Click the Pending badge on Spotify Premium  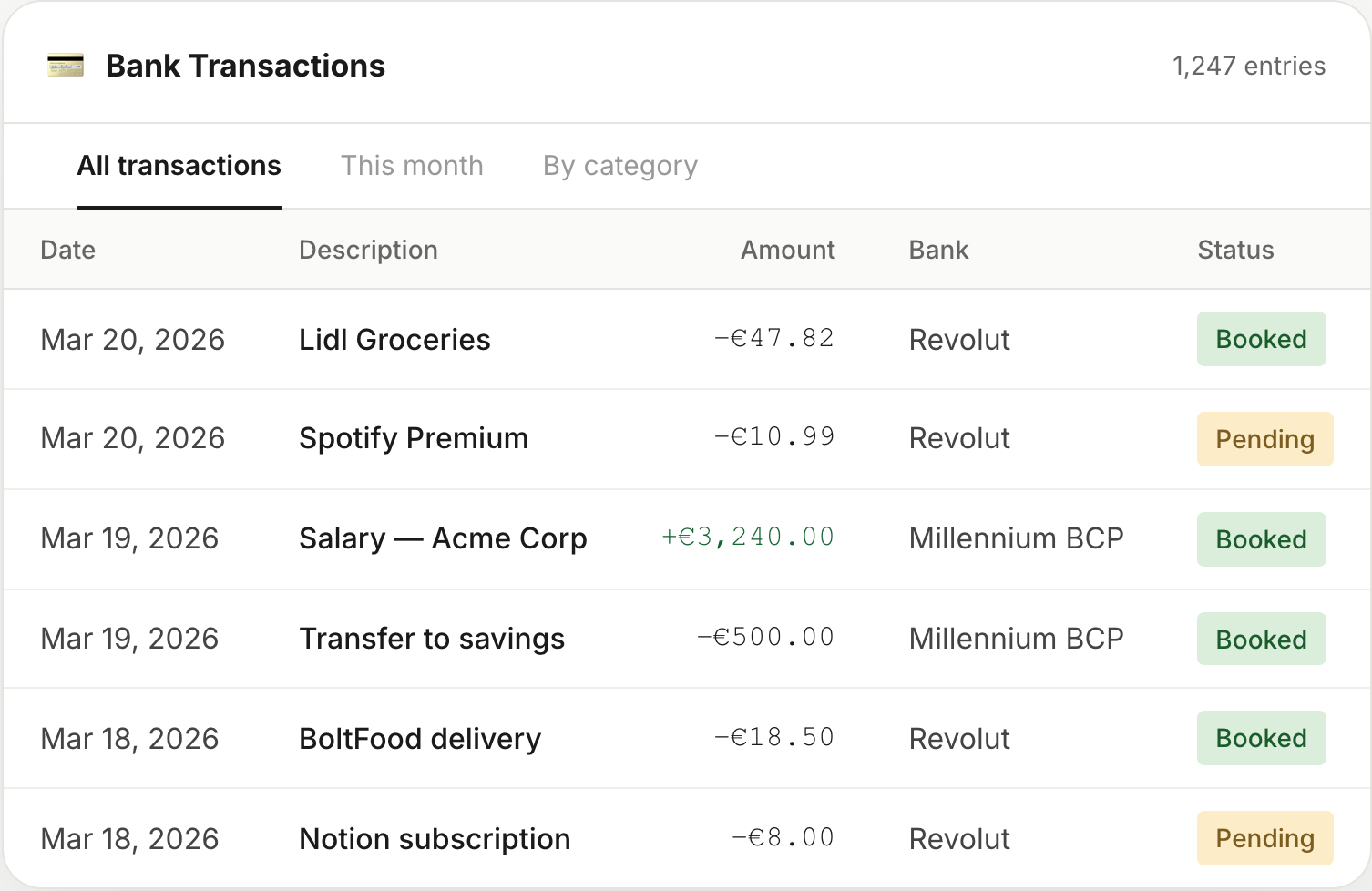(1264, 438)
